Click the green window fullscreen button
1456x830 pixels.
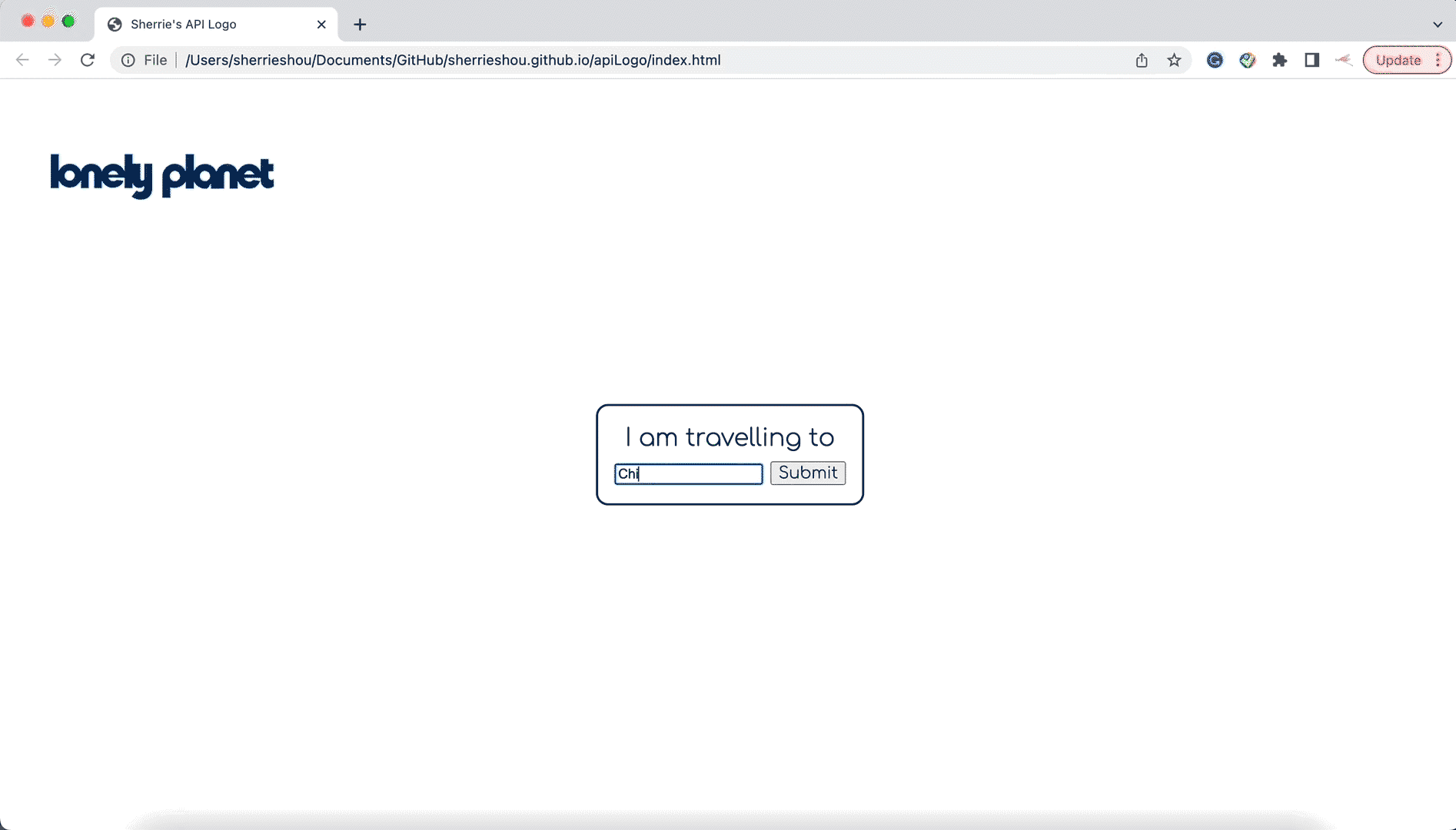[x=68, y=22]
